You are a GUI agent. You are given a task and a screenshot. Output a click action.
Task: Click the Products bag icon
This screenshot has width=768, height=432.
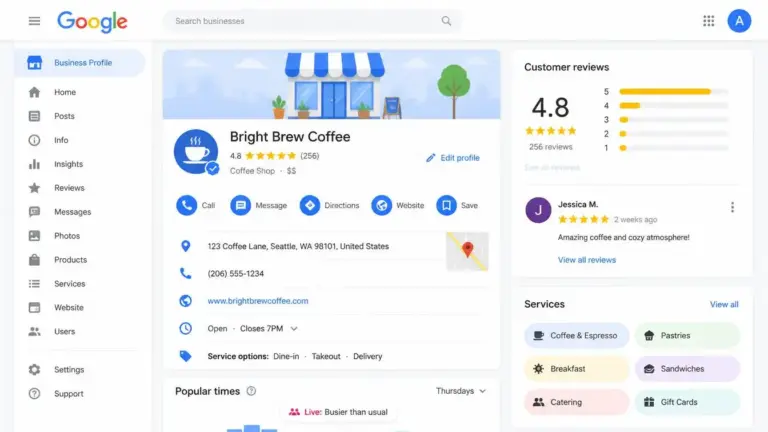[x=34, y=260]
